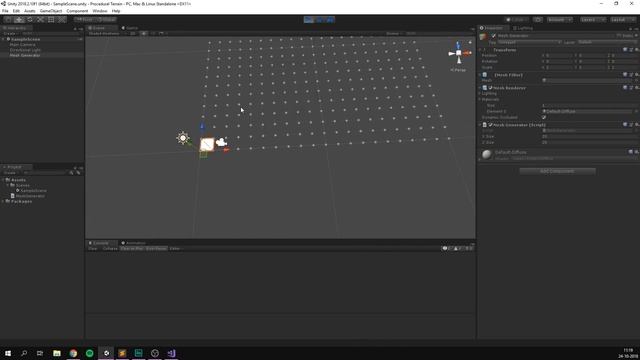The width and height of the screenshot is (640, 360).
Task: Switch to the Lighting tab beside Inspector
Action: tap(523, 28)
